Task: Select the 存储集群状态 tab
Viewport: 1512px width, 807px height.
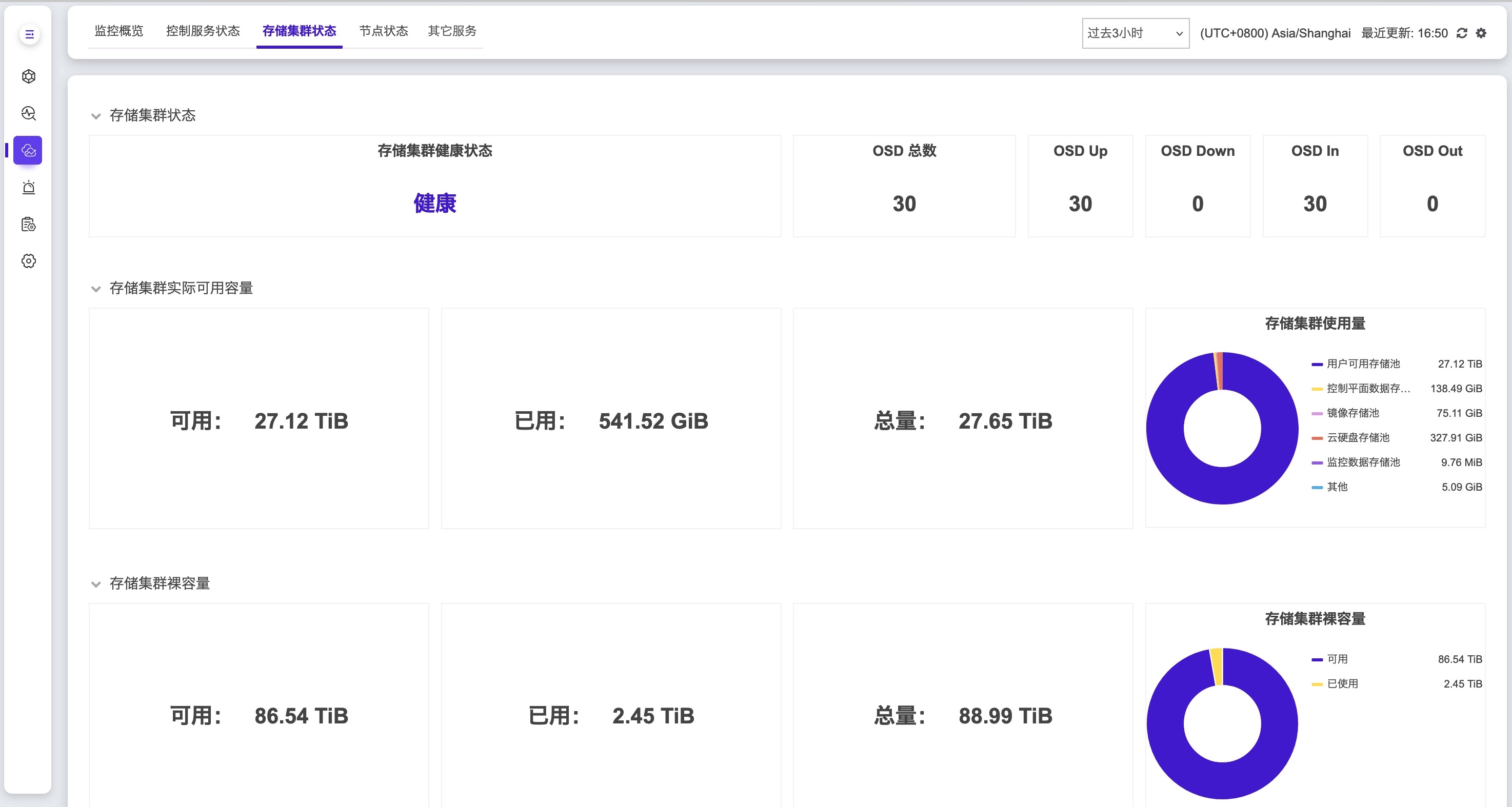Action: (x=300, y=31)
